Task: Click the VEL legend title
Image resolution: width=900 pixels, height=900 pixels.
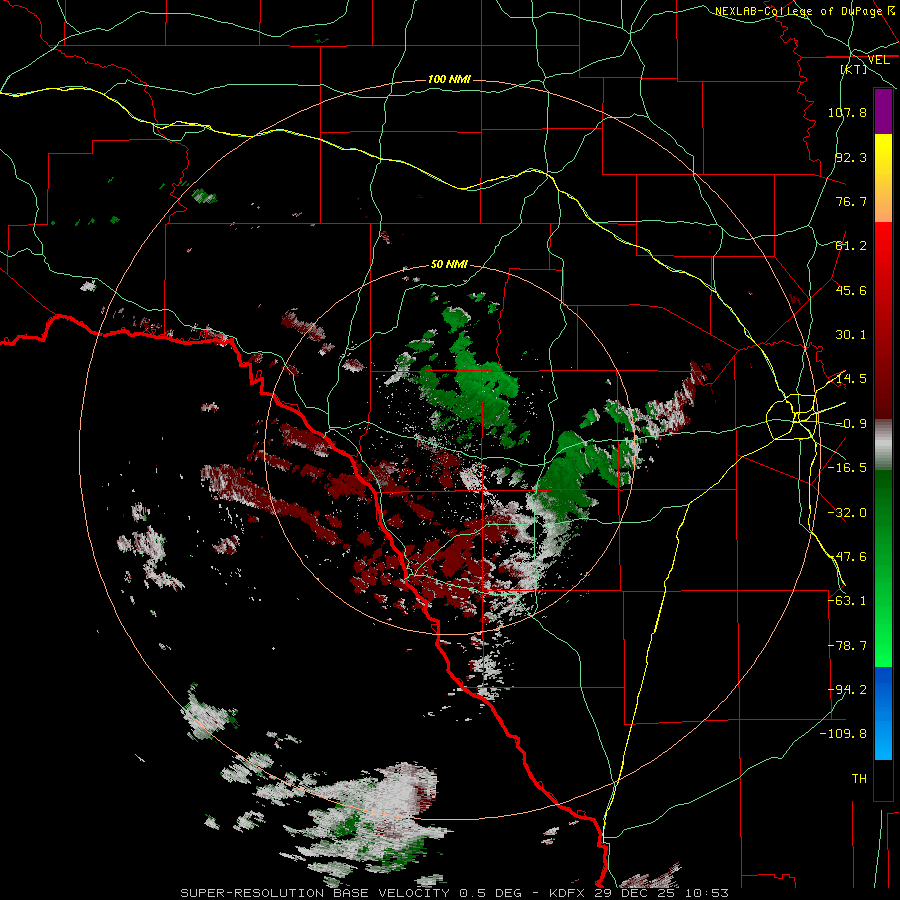Action: [x=878, y=60]
